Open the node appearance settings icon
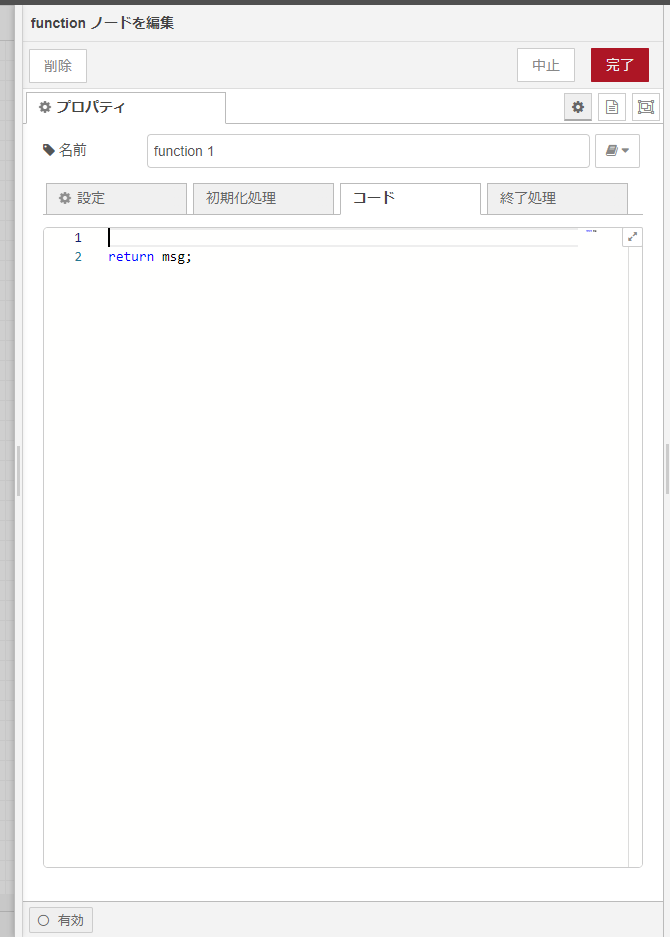The image size is (670, 937). (646, 107)
